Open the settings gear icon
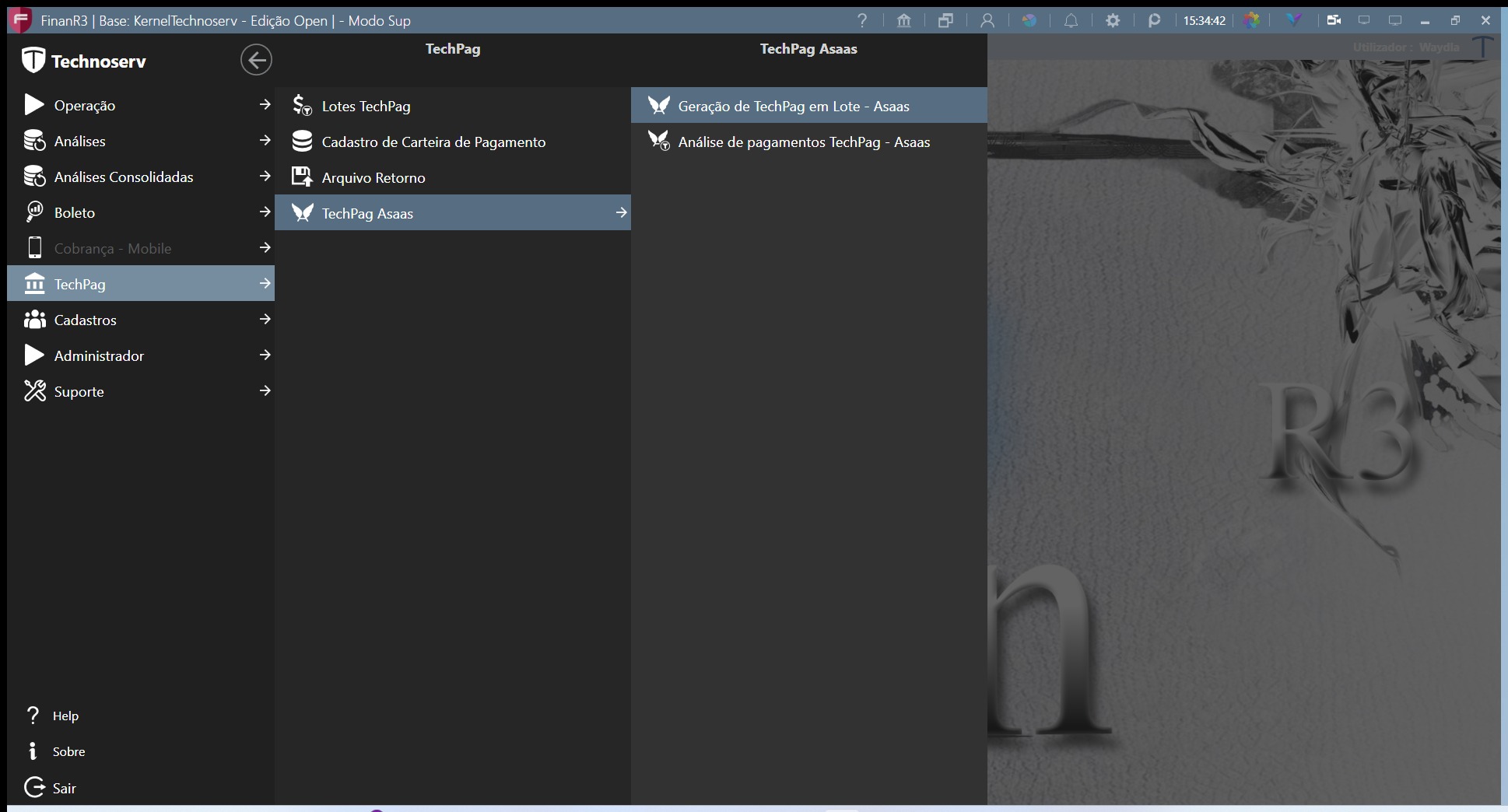 pos(1113,20)
